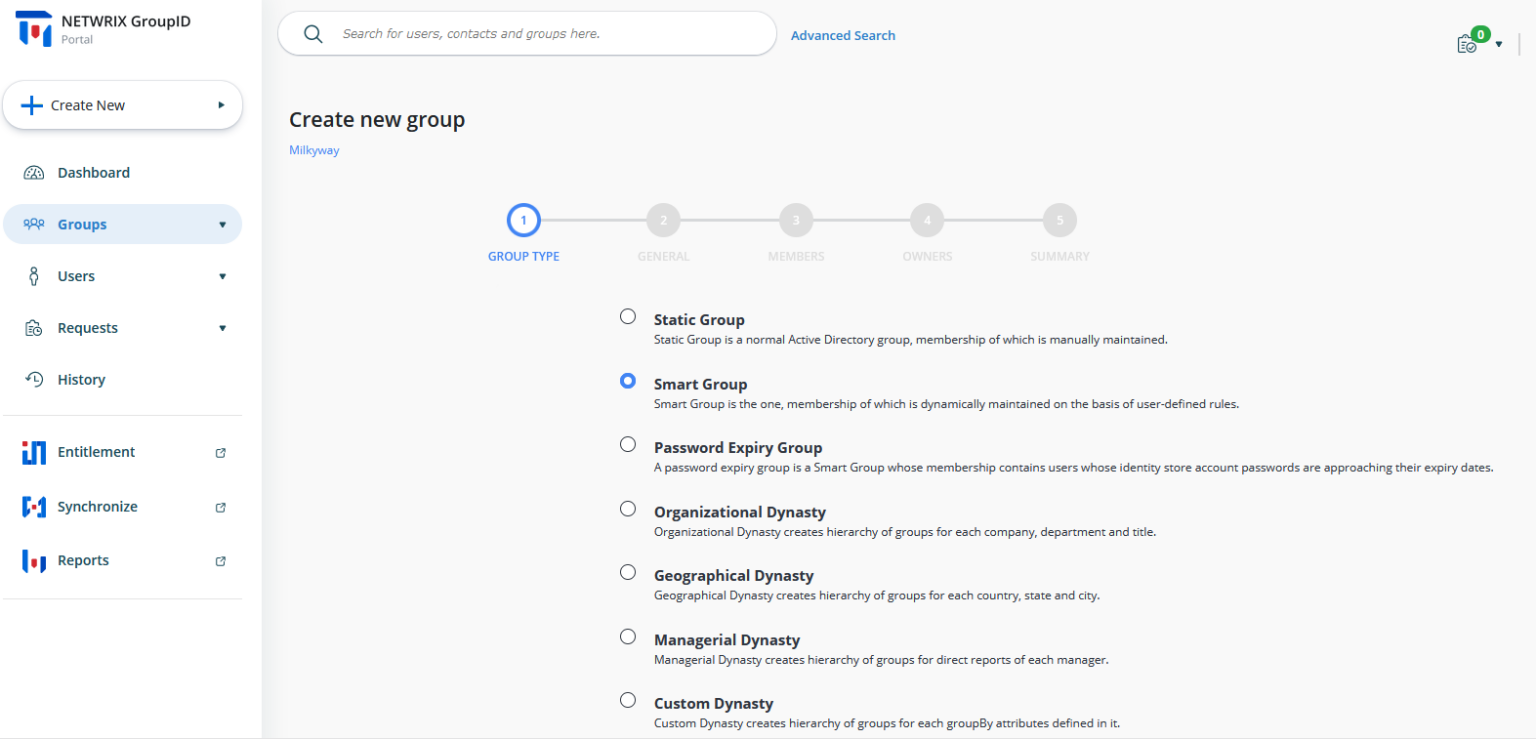Open the Entitlement module icon
The height and width of the screenshot is (739, 1536).
point(34,452)
